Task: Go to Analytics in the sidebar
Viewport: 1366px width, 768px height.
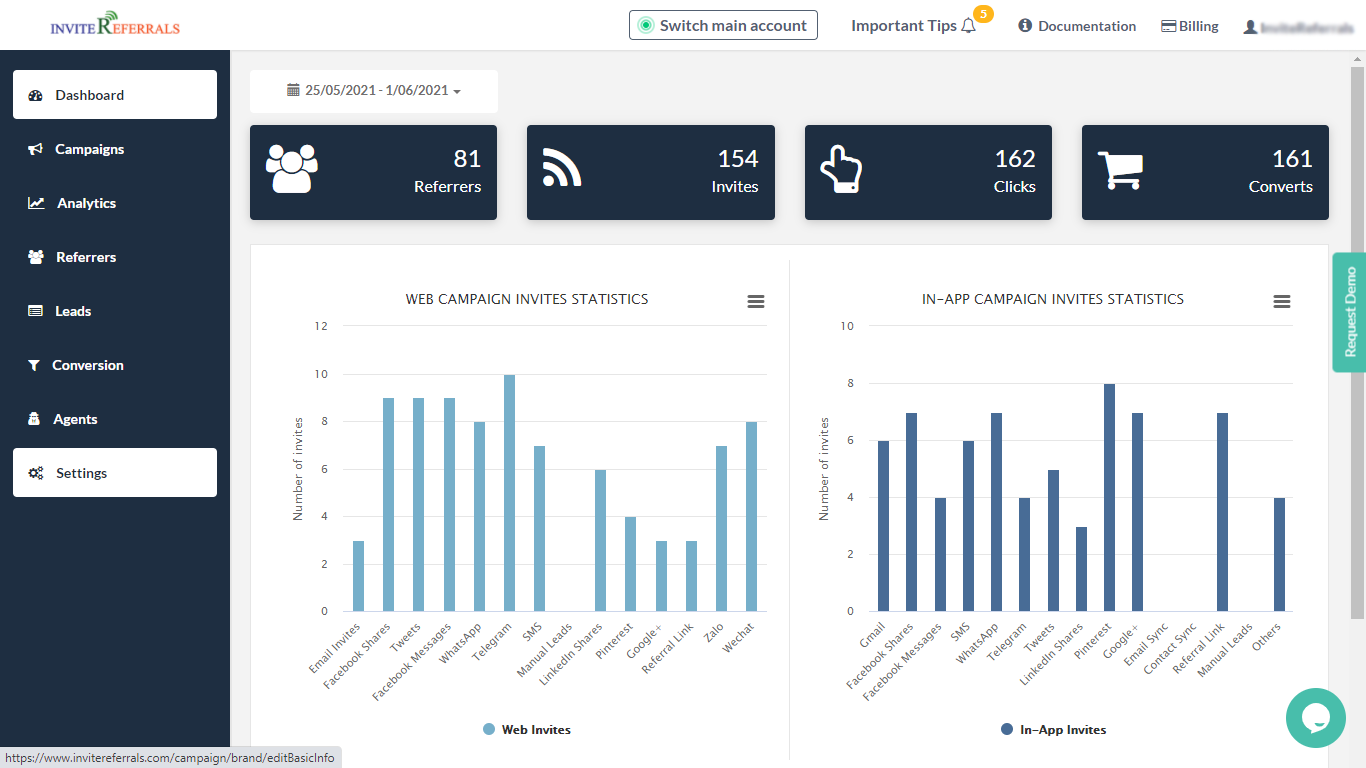Action: [x=86, y=203]
